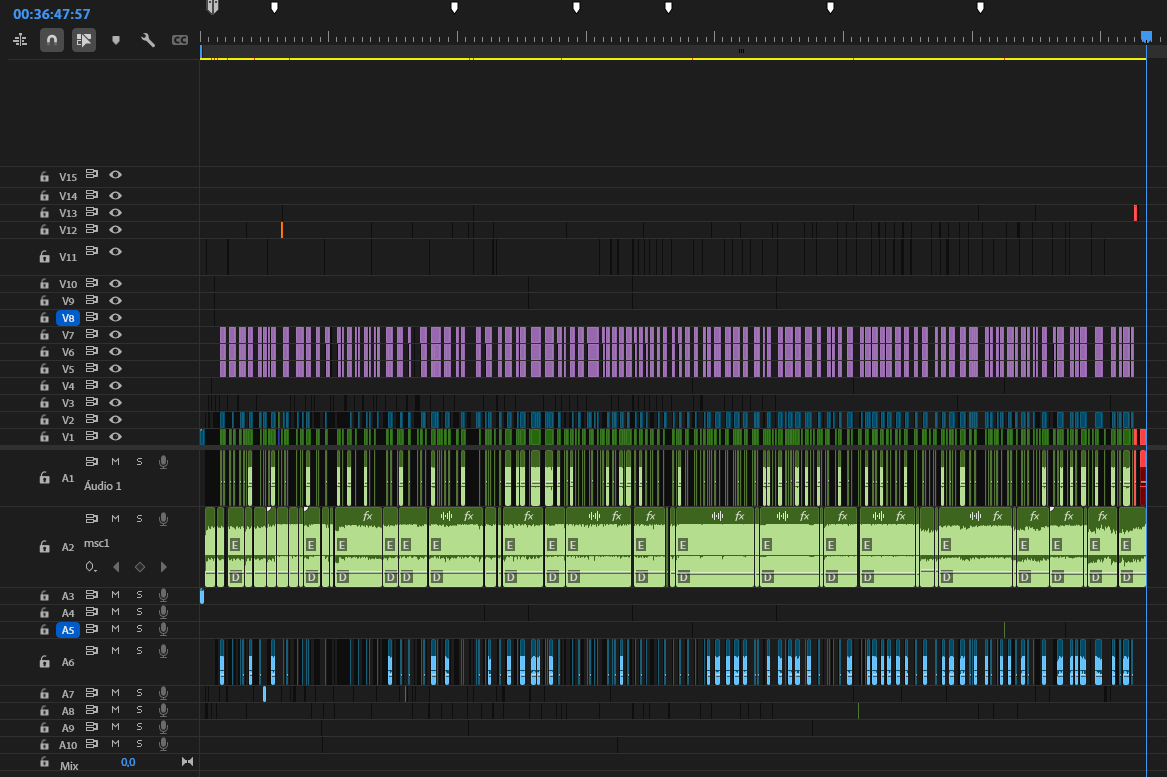
Task: Enable voice-over record on A2
Action: coord(163,519)
